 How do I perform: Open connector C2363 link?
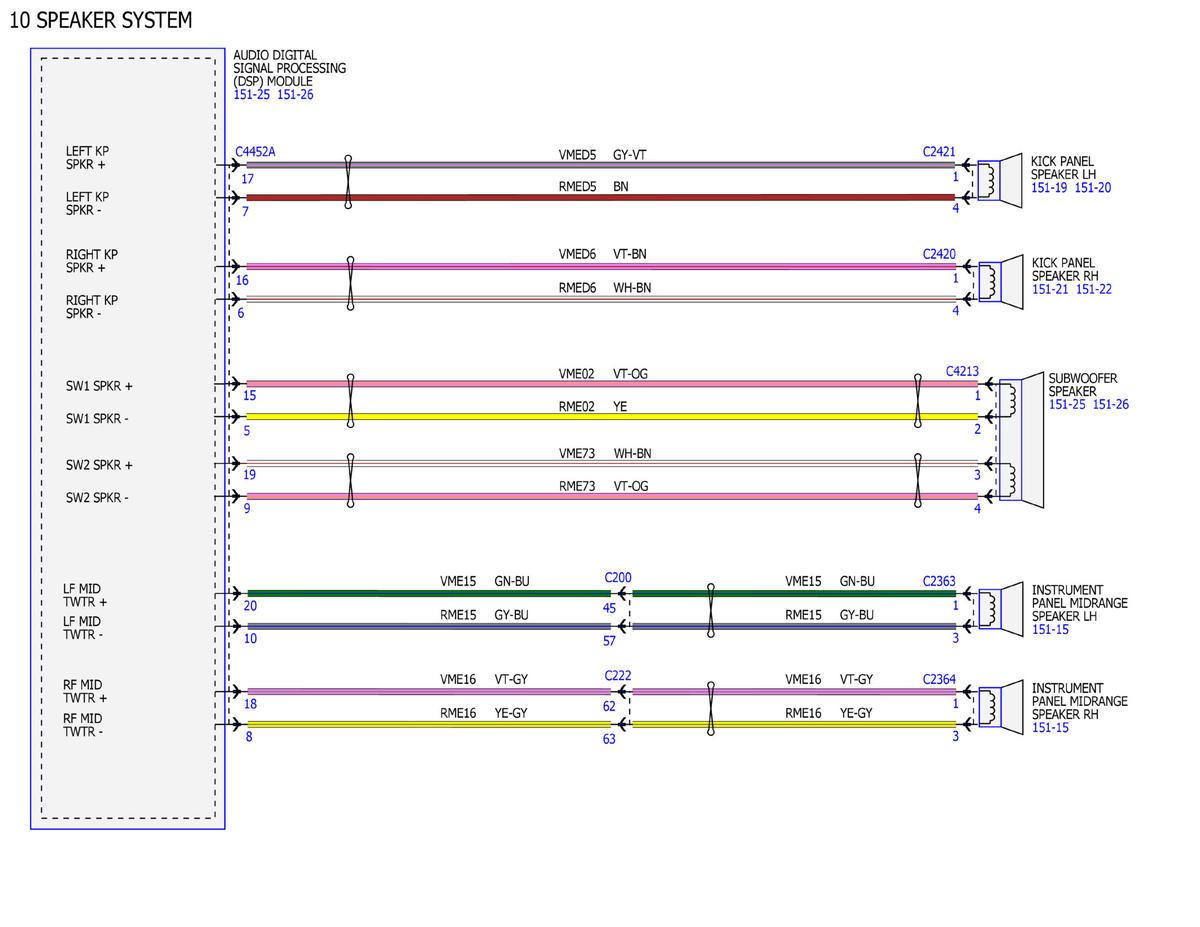coord(939,580)
